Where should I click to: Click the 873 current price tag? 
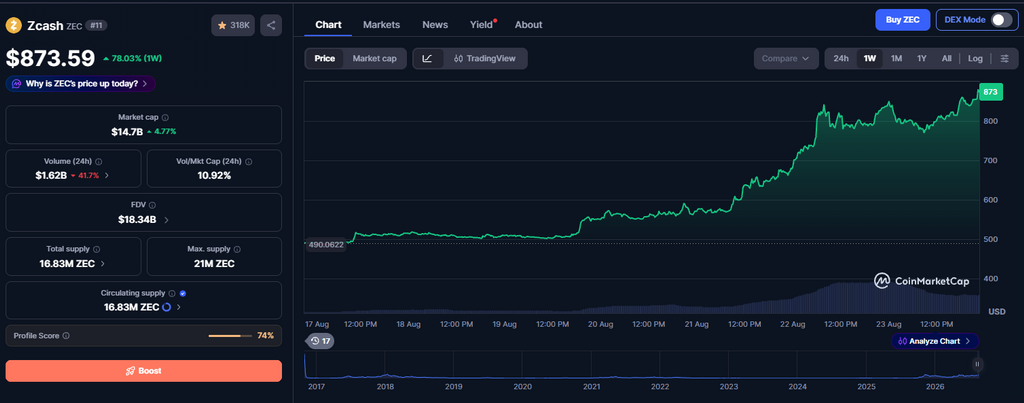coord(989,92)
